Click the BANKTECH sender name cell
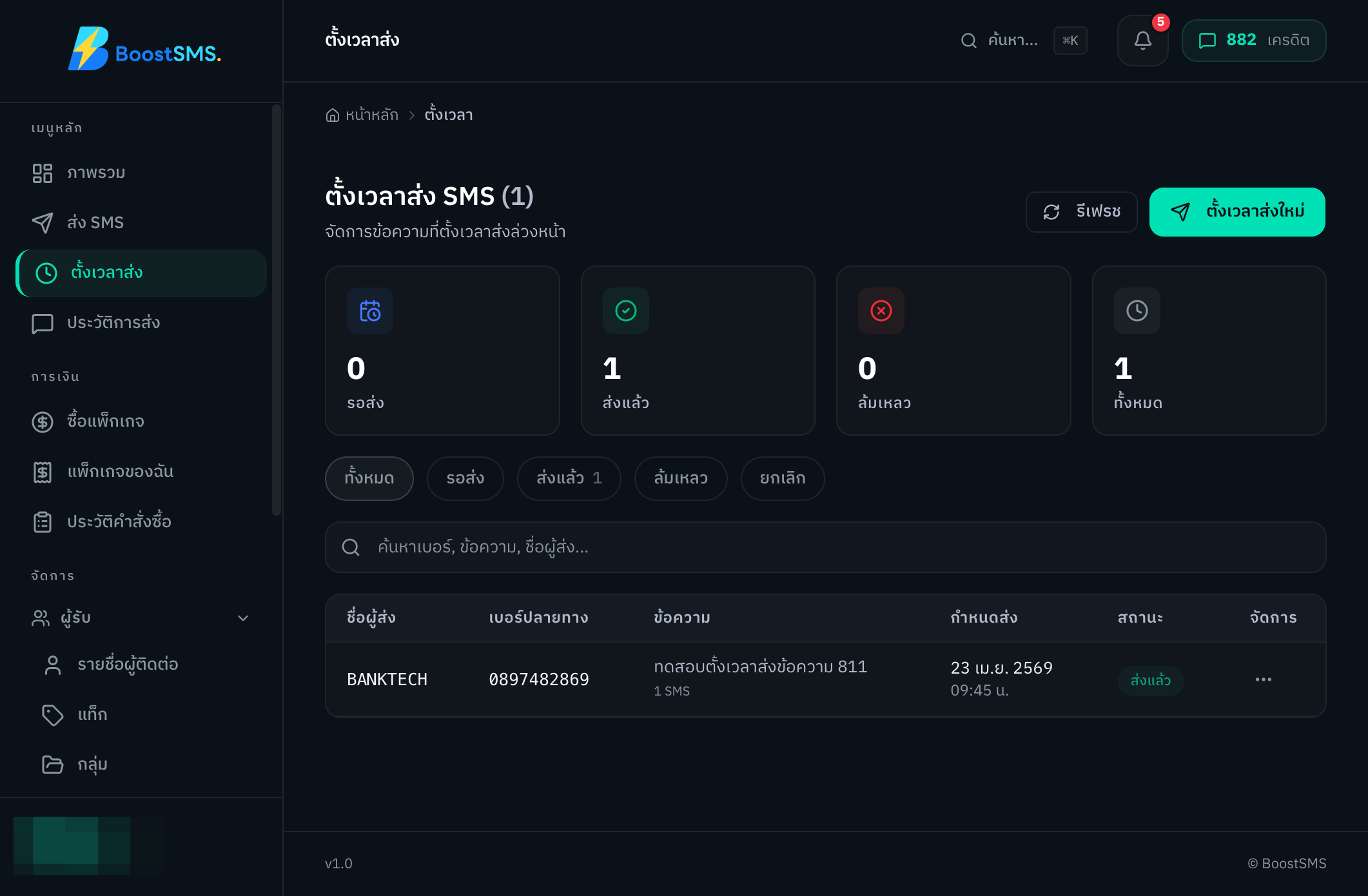This screenshot has height=896, width=1368. tap(387, 679)
